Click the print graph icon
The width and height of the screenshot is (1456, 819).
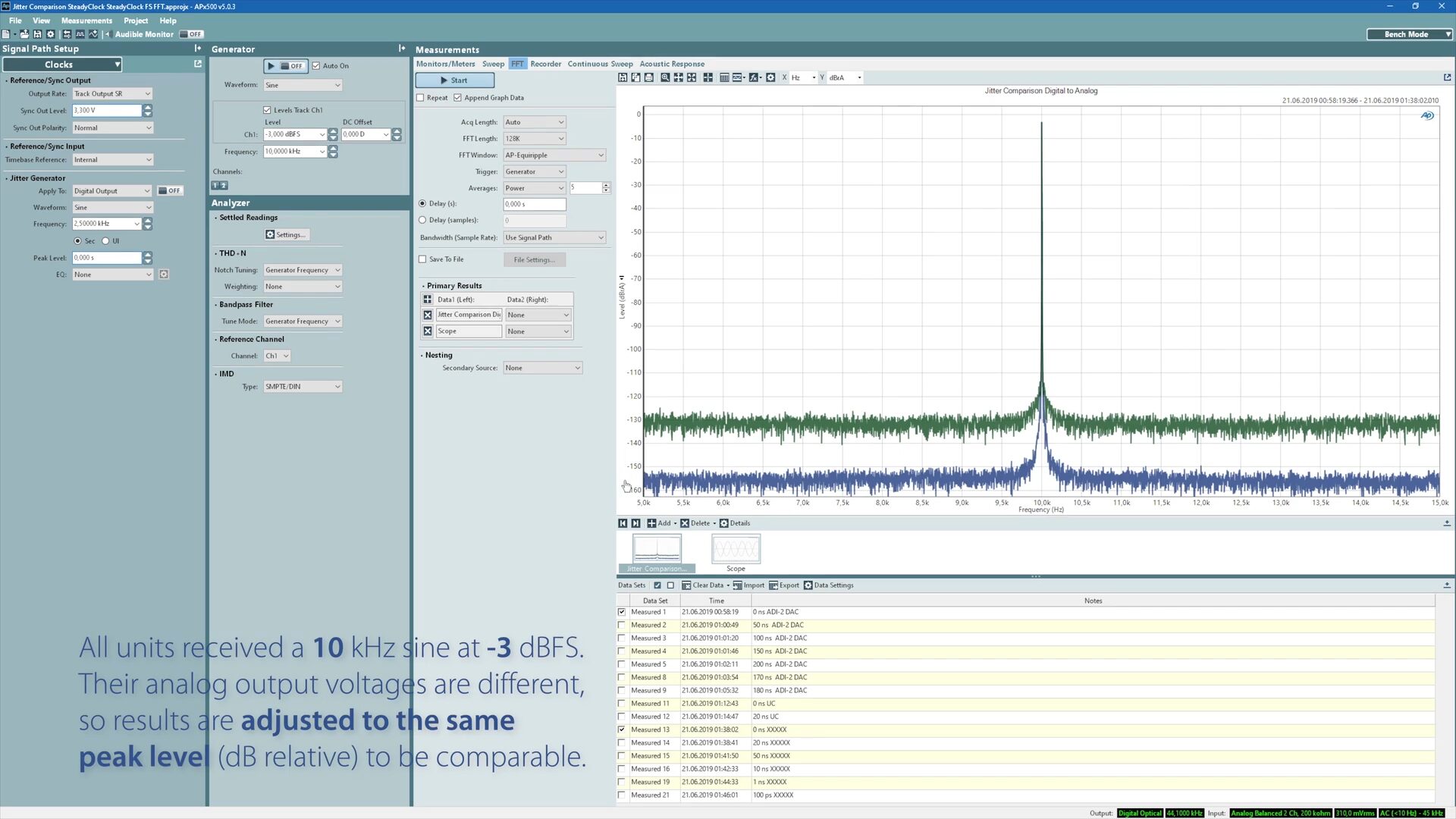[x=649, y=77]
